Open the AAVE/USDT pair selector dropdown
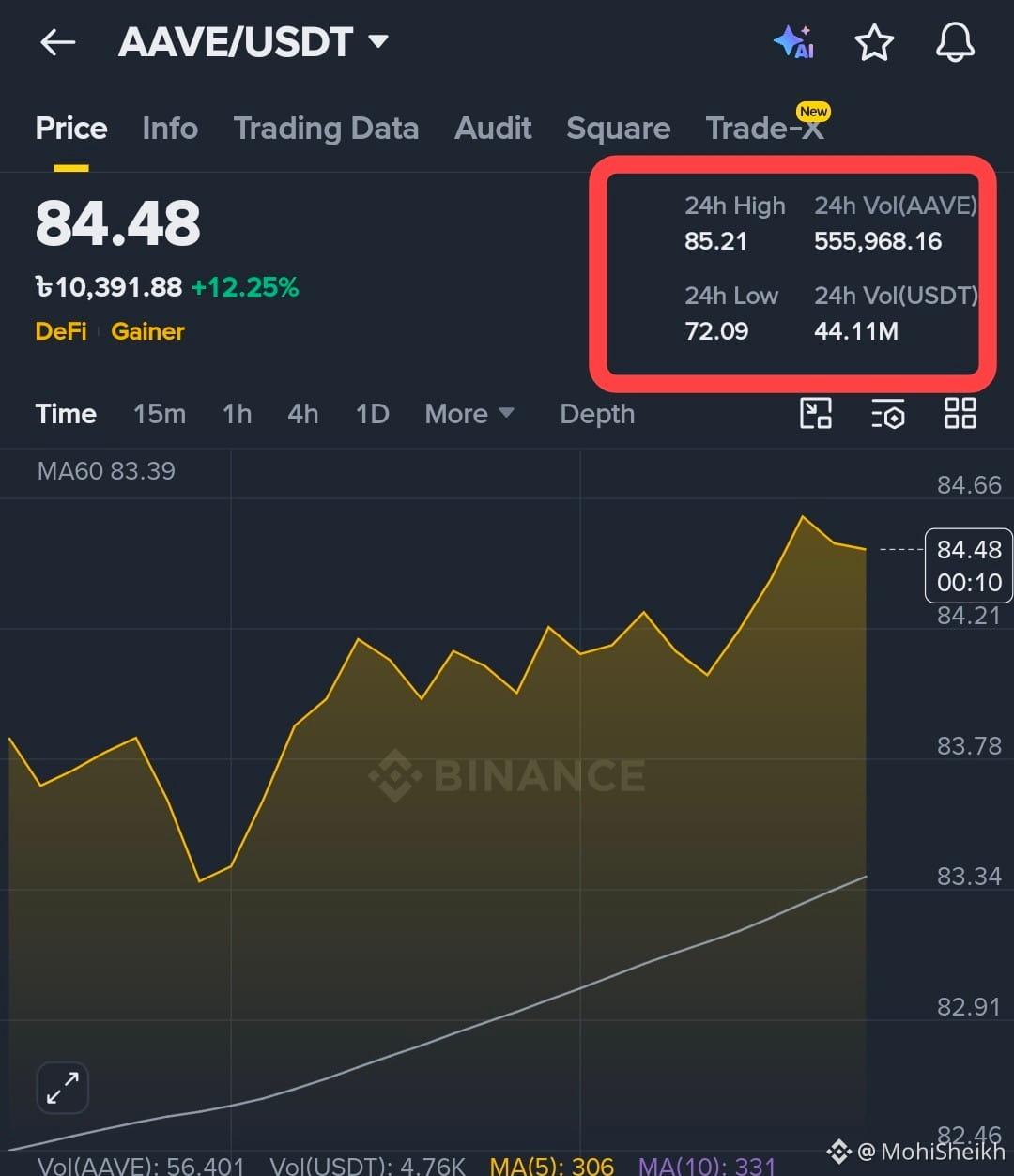 tap(253, 42)
